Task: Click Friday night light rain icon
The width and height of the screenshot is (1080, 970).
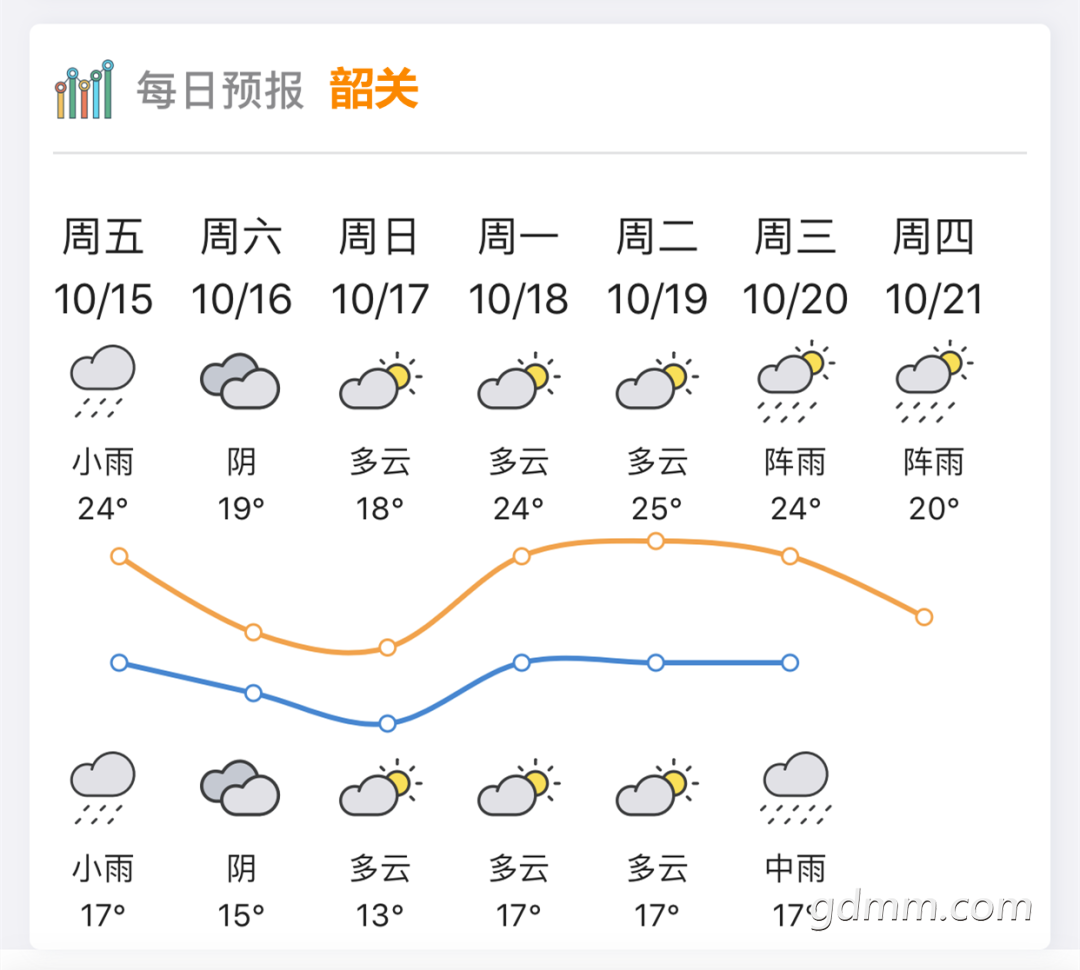Action: pos(103,788)
